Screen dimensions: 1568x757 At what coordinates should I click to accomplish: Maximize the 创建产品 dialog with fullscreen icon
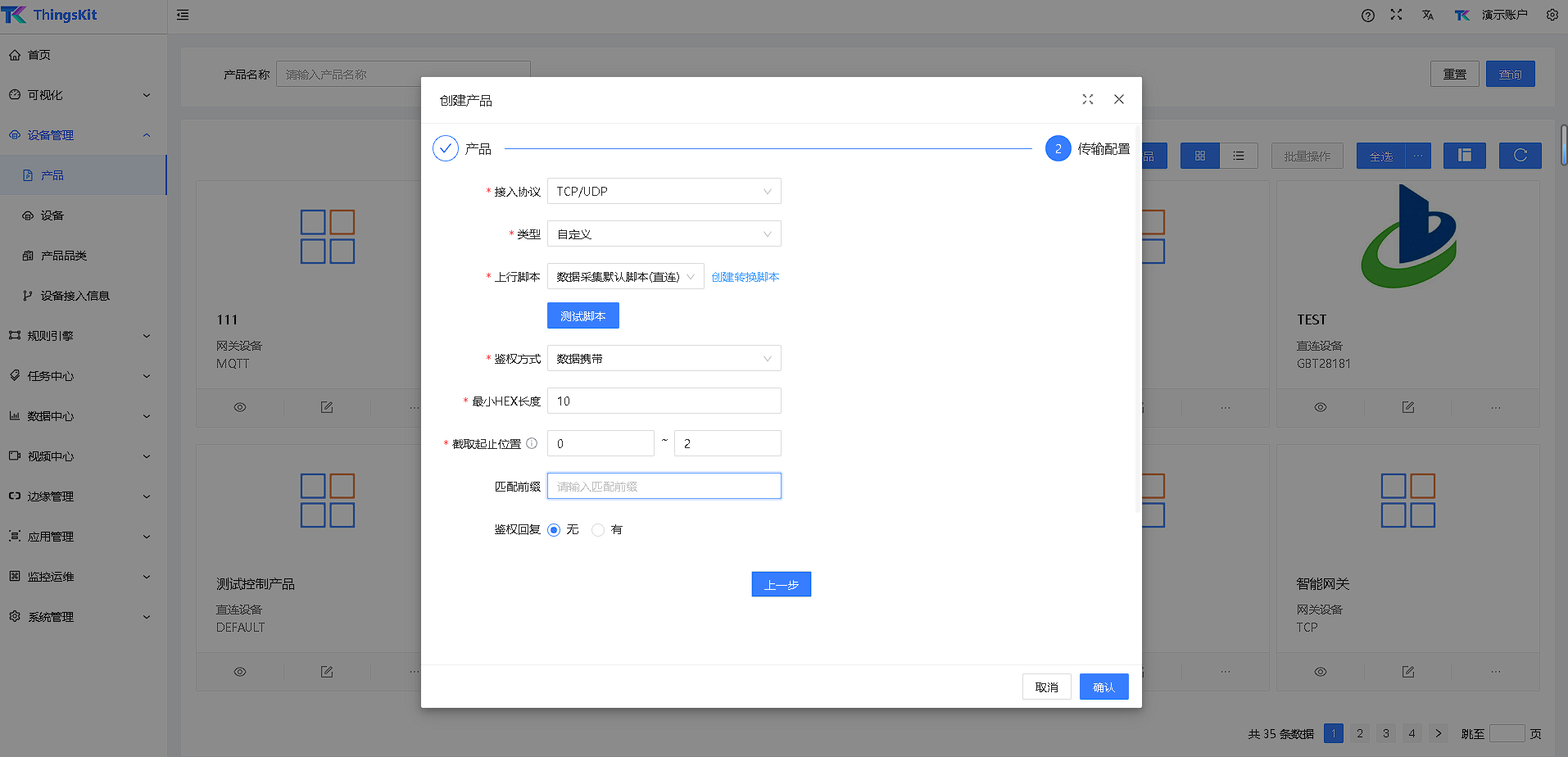(x=1087, y=99)
